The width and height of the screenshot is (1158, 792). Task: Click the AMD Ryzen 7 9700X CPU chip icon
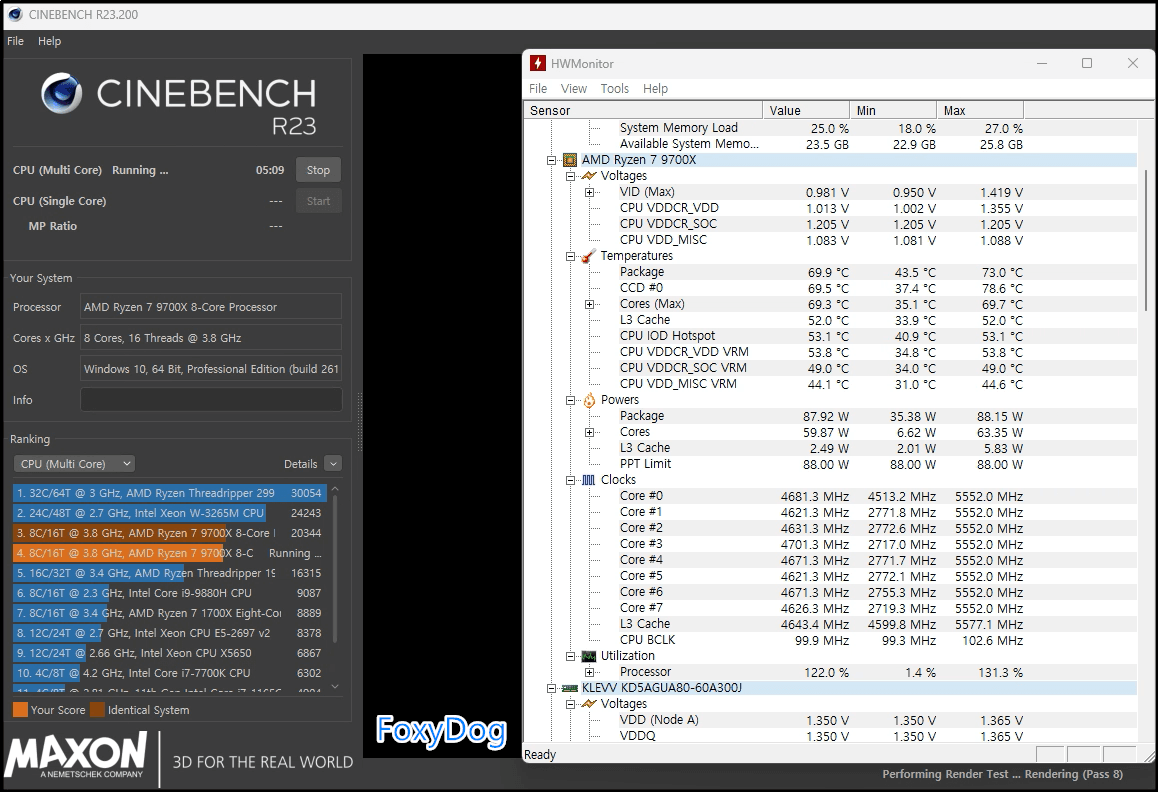coord(569,160)
